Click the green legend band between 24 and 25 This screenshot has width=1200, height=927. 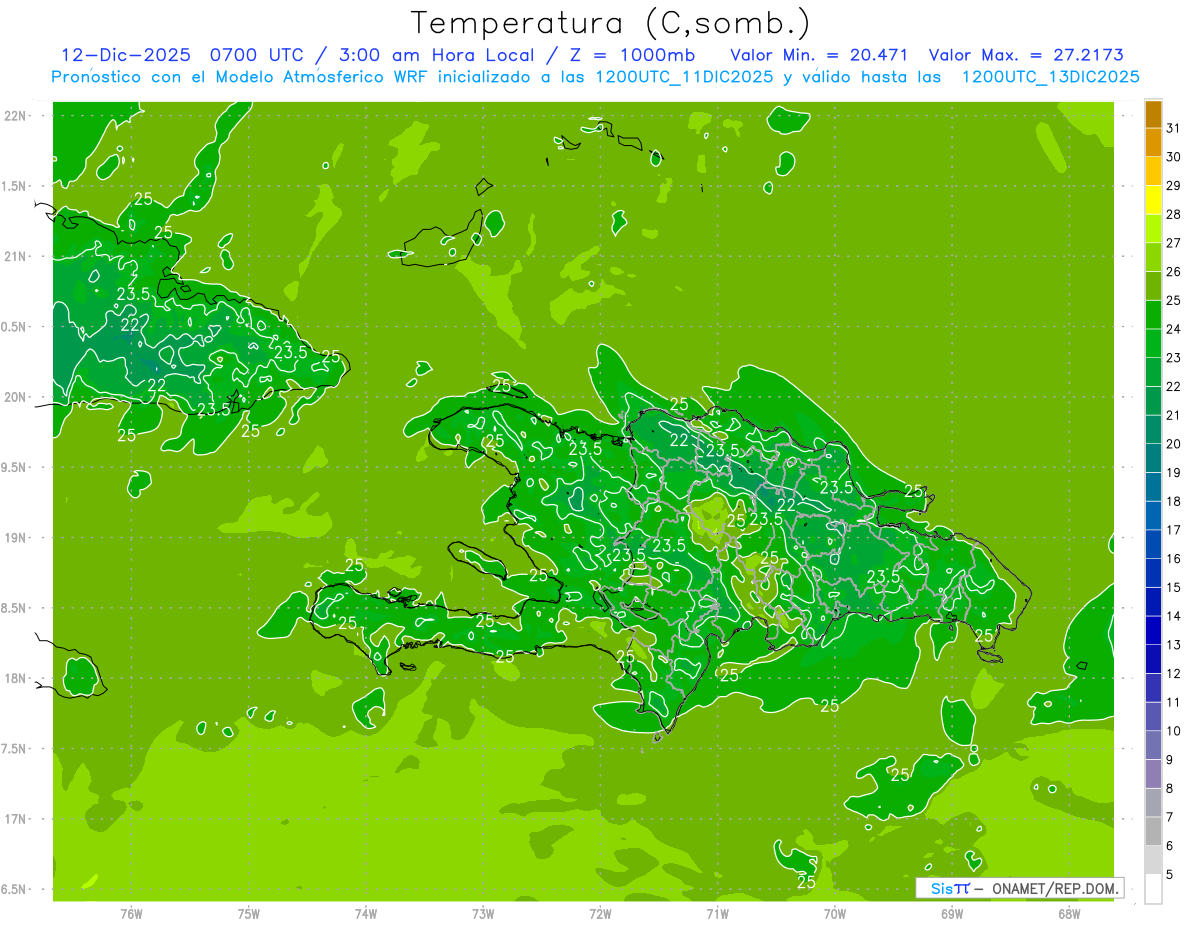pyautogui.click(x=1153, y=315)
